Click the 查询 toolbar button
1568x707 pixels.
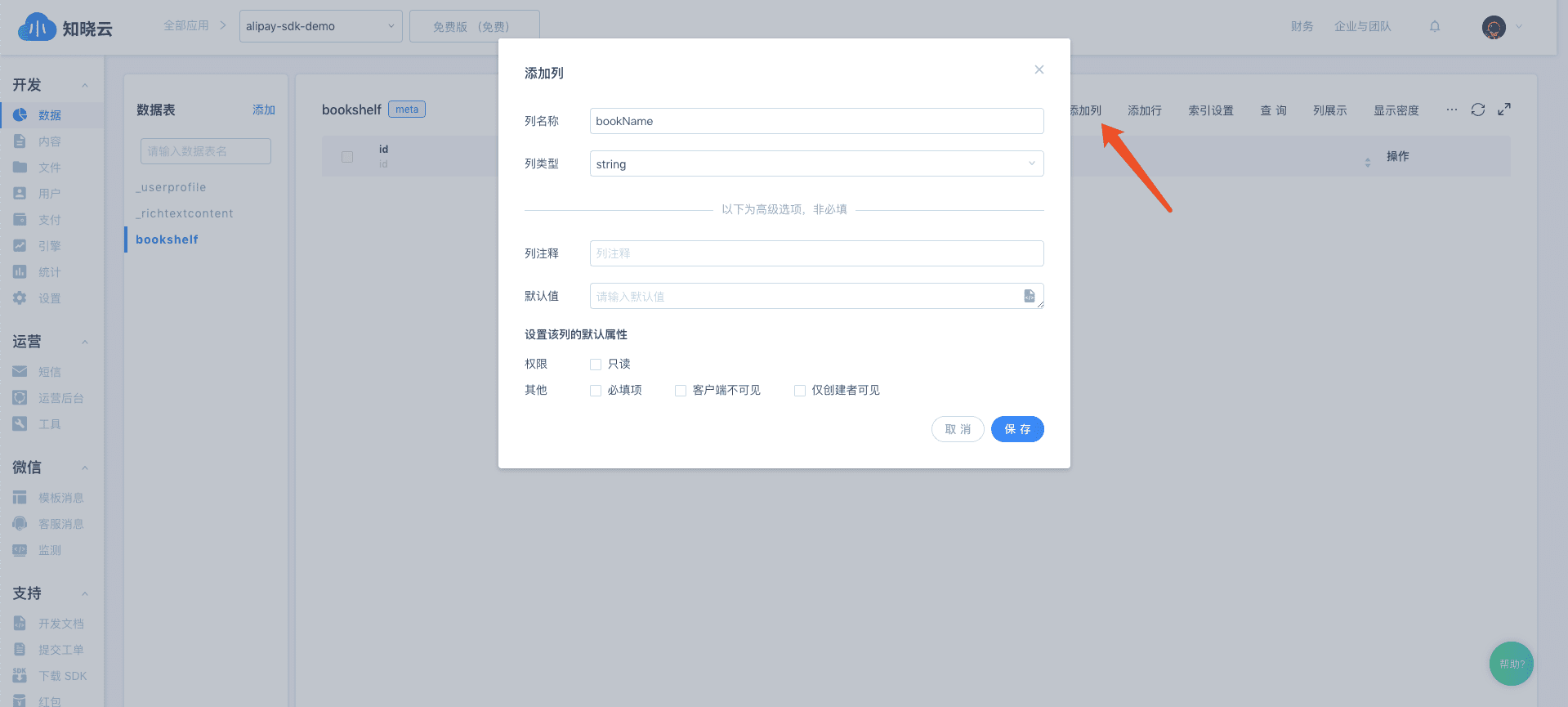(1273, 110)
